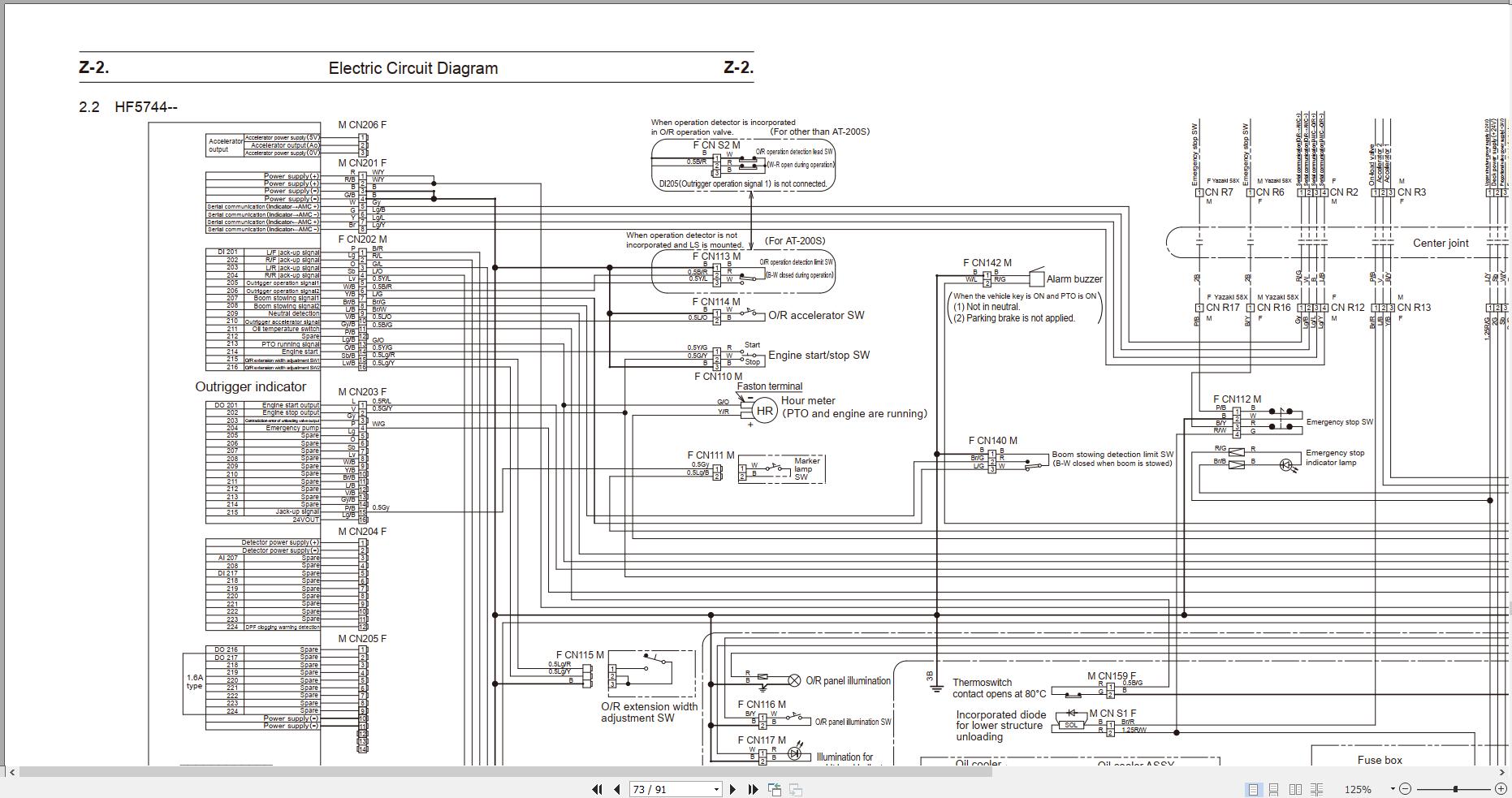The image size is (1512, 798).
Task: Navigate back in page history
Action: coord(775,788)
